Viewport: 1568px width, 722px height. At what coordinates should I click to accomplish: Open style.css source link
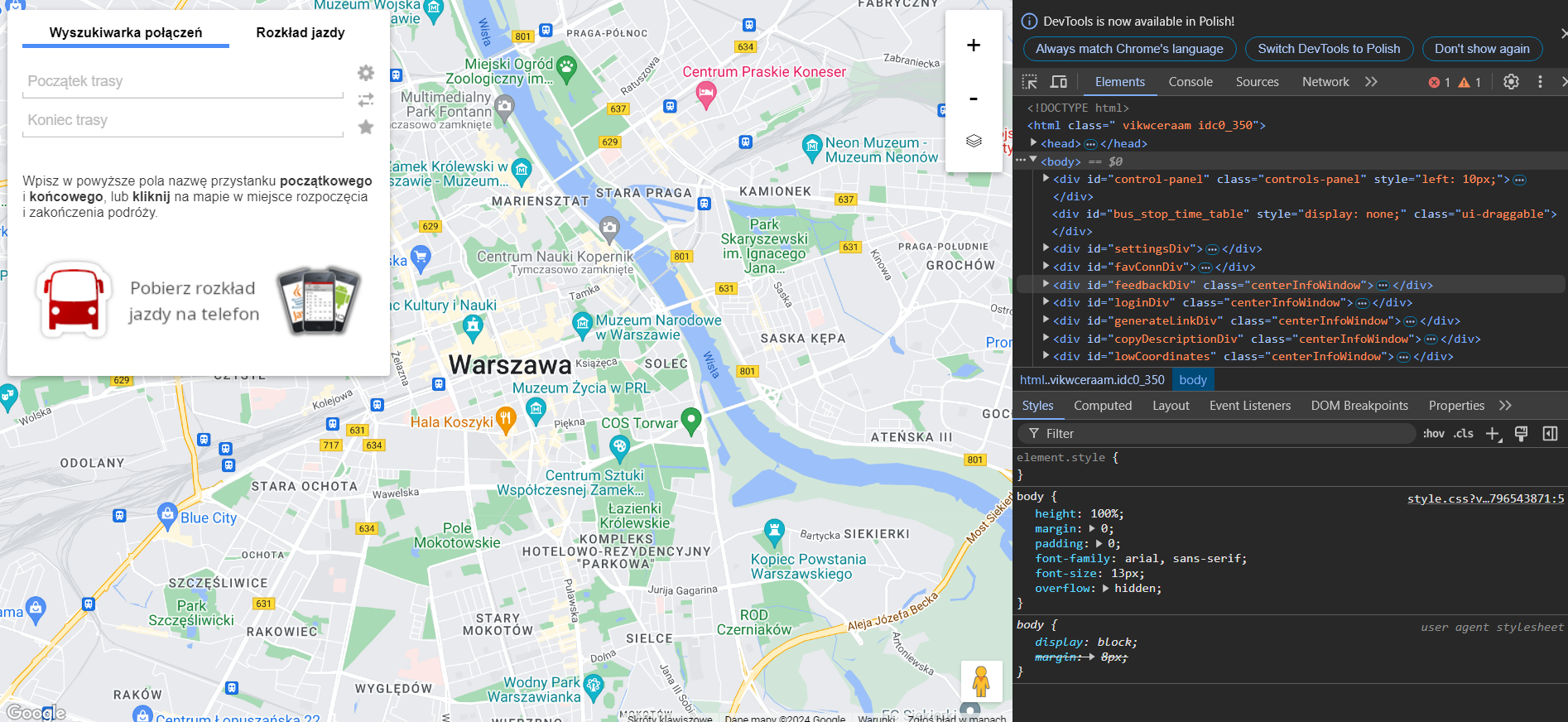pos(1485,498)
